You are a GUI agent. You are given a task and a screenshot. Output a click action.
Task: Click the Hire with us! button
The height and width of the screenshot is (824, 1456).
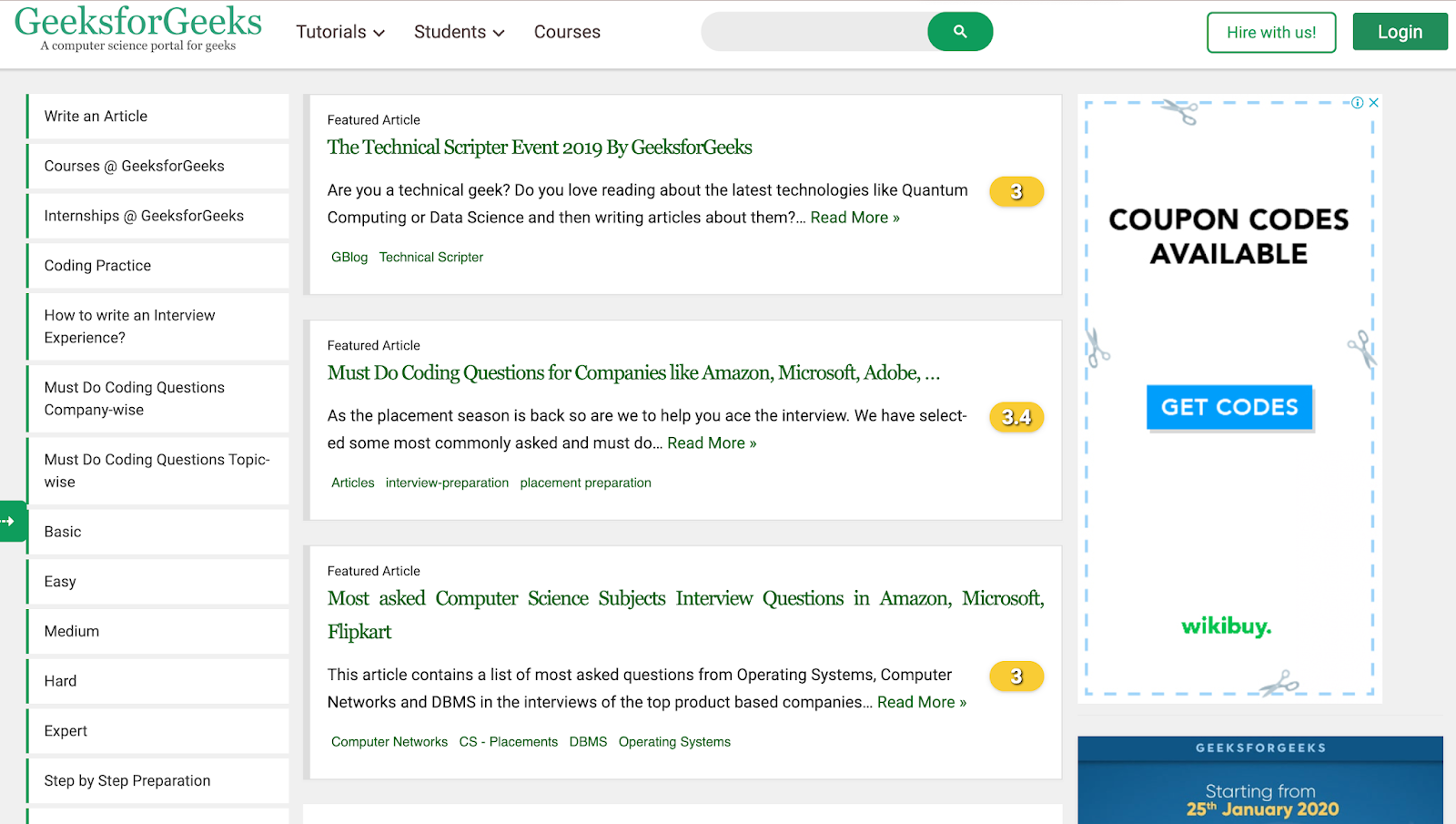1271,33
